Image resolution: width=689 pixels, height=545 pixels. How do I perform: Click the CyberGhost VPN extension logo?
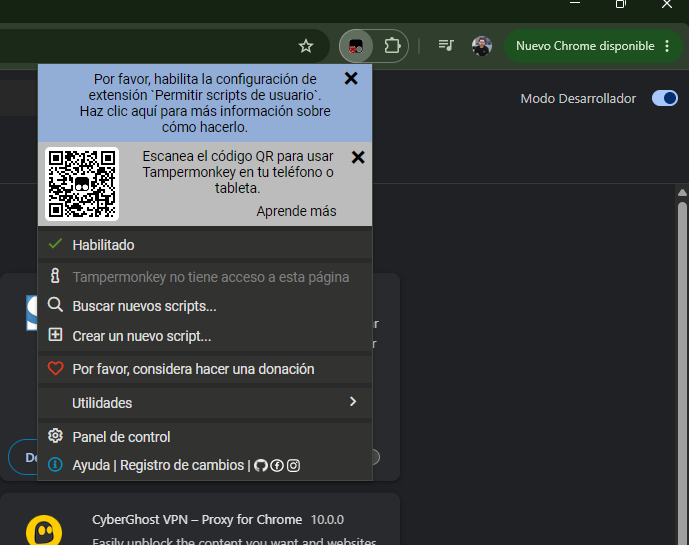(x=44, y=530)
